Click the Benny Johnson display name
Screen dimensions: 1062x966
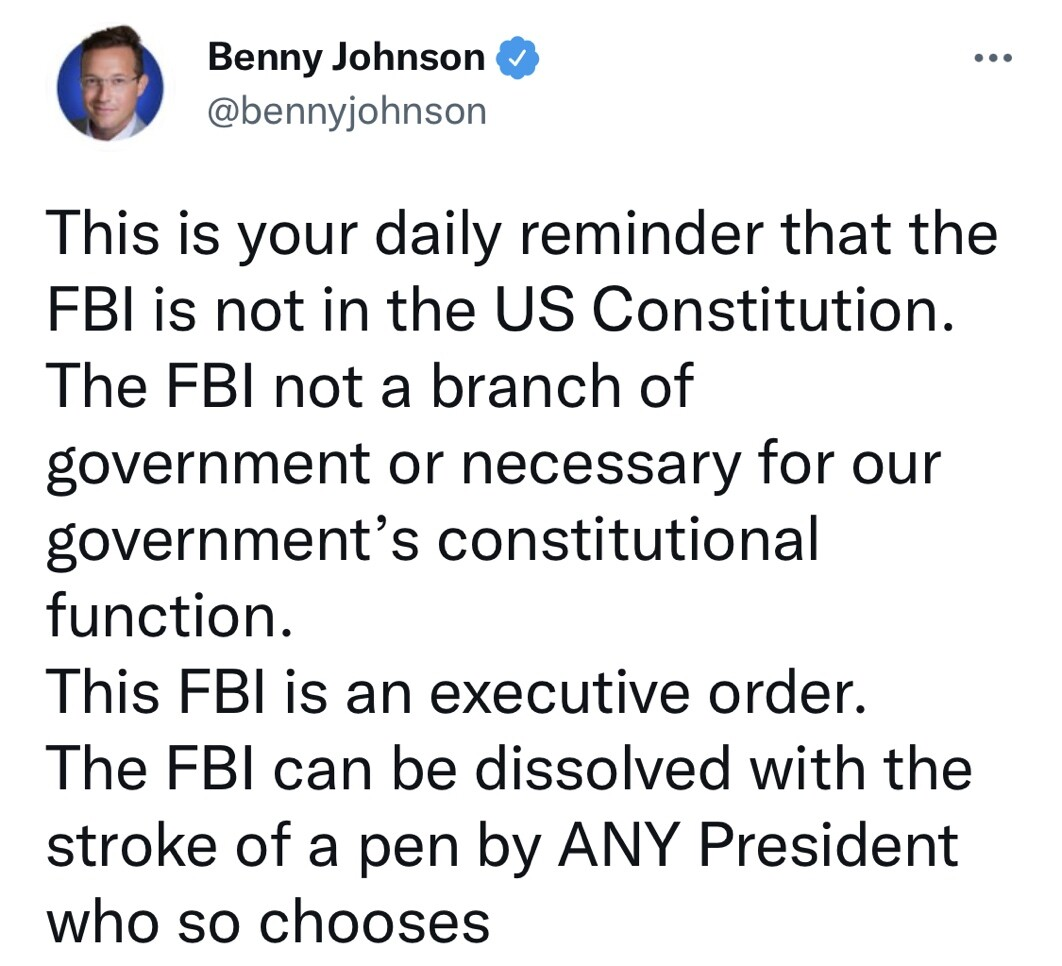point(345,58)
